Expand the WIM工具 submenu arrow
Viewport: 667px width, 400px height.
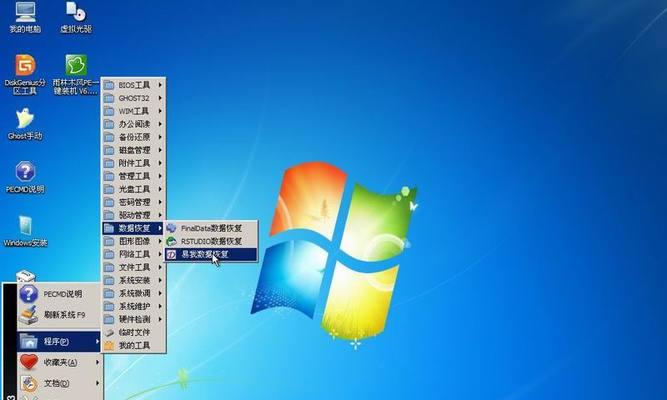160,111
